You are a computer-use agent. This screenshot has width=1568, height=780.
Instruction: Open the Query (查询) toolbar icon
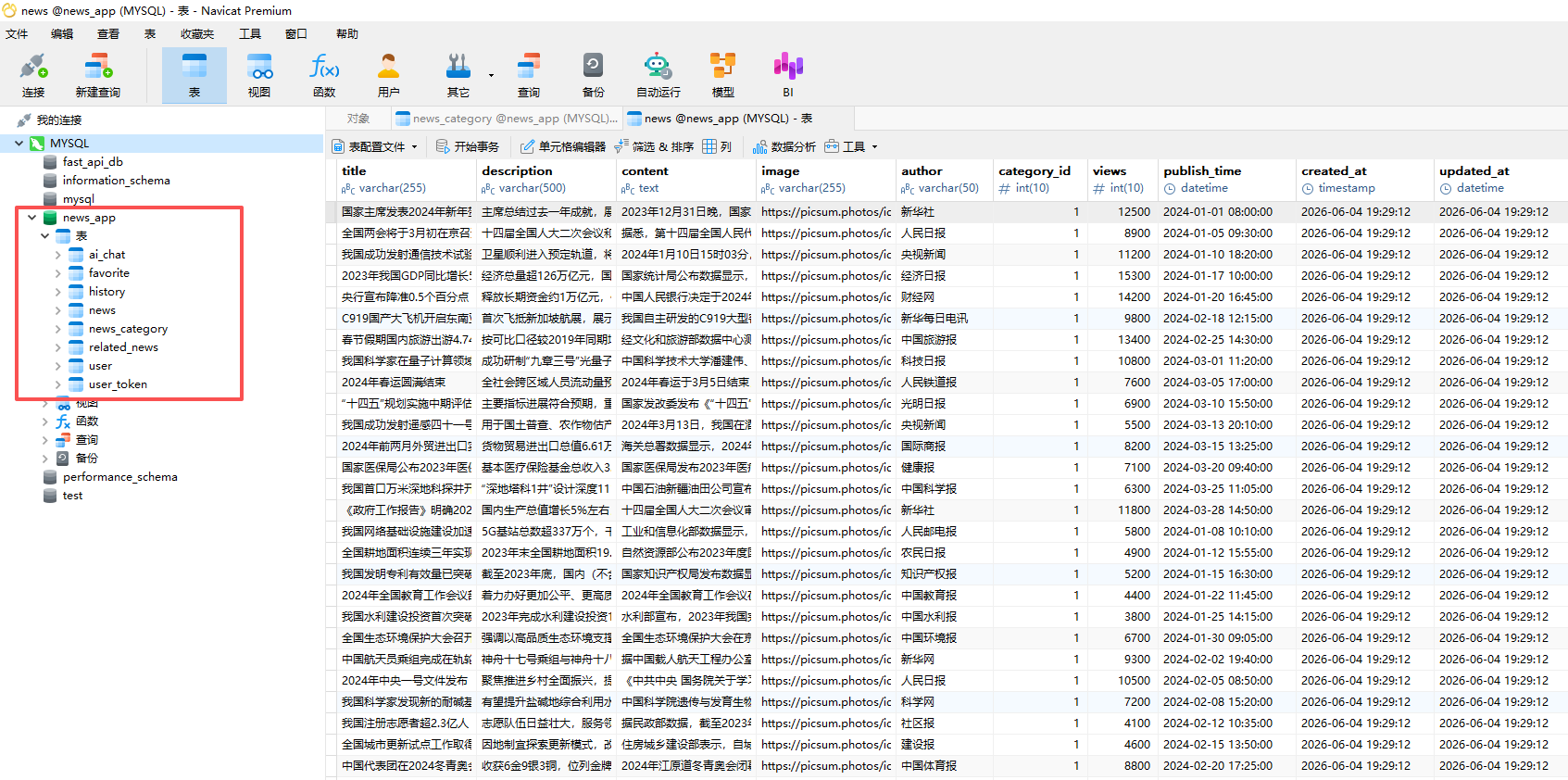click(529, 75)
